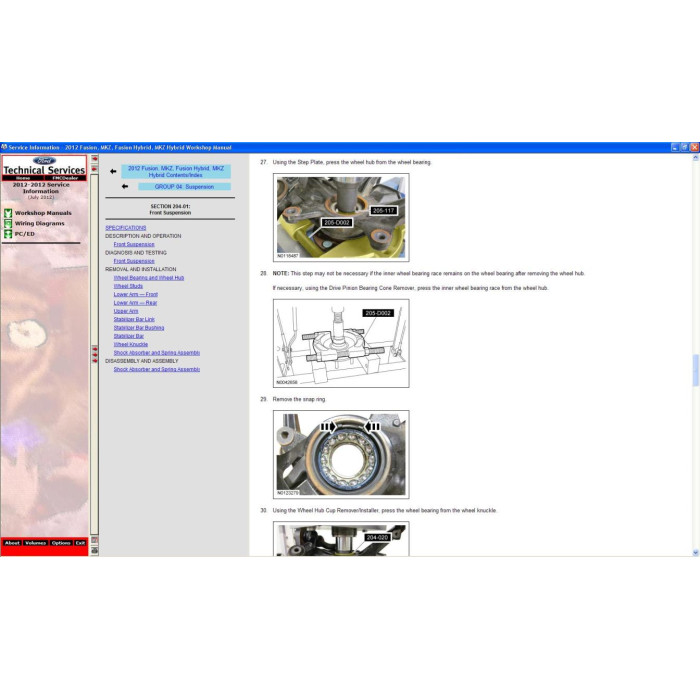
Task: Click first red arrow atop divider strip
Action: coord(95,158)
